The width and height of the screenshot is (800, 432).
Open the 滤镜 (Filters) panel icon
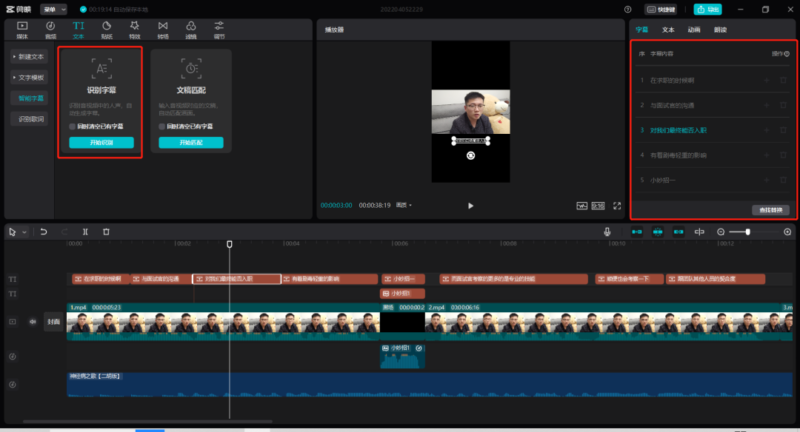point(191,27)
